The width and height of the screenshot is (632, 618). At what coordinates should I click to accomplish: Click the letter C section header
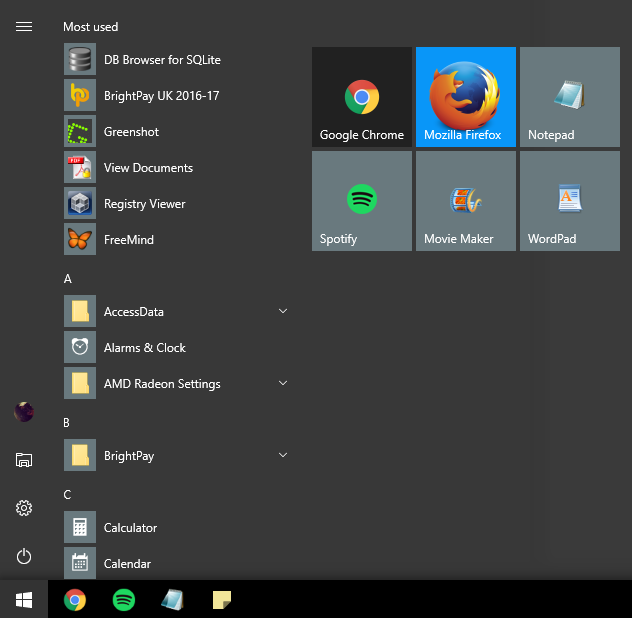click(x=67, y=495)
